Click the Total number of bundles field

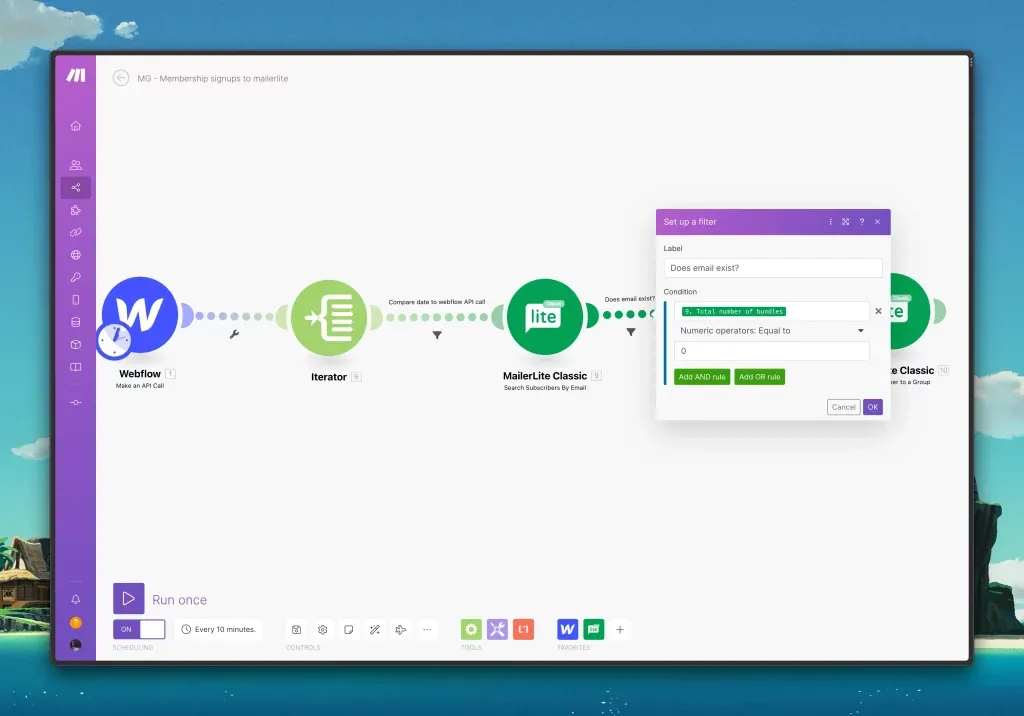click(x=772, y=311)
